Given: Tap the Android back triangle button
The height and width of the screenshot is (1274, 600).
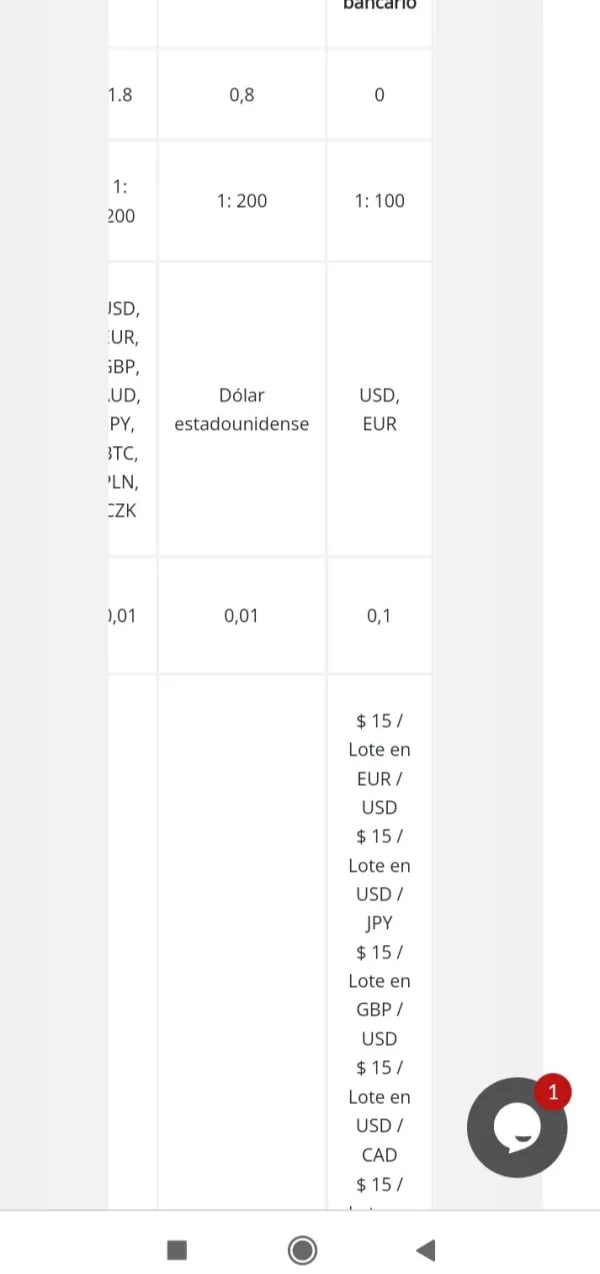Looking at the screenshot, I should (426, 1249).
